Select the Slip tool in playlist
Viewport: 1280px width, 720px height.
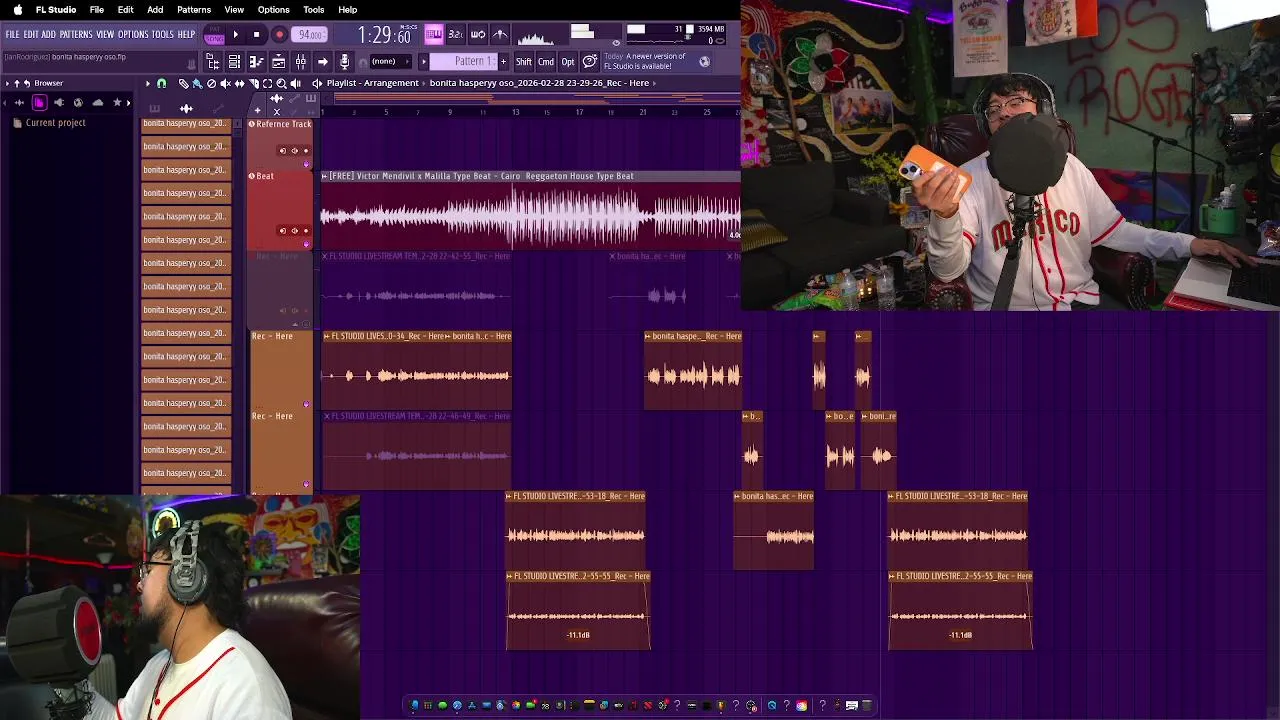(239, 84)
